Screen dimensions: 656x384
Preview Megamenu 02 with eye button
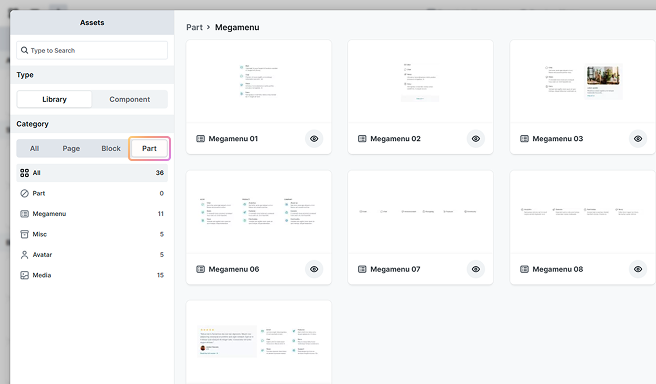click(x=476, y=138)
